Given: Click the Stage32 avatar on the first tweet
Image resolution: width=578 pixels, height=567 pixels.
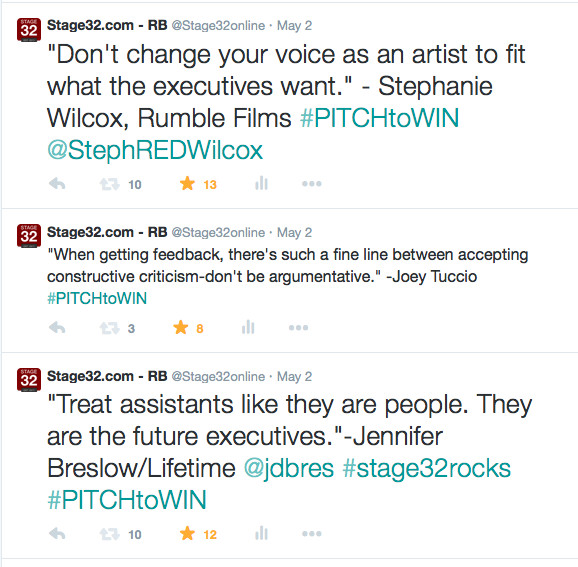Looking at the screenshot, I should click(29, 29).
